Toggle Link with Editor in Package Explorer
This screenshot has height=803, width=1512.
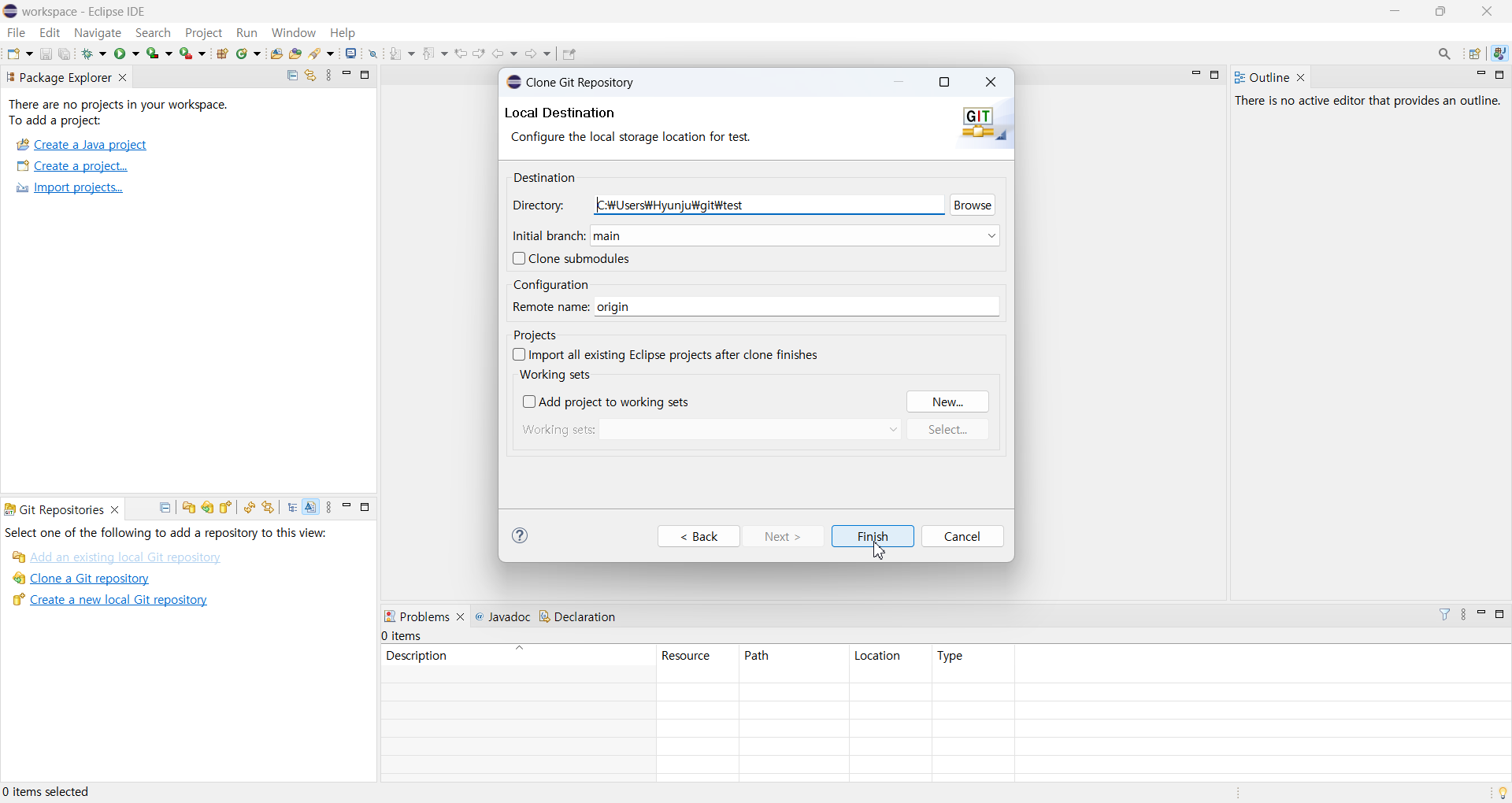(x=311, y=76)
